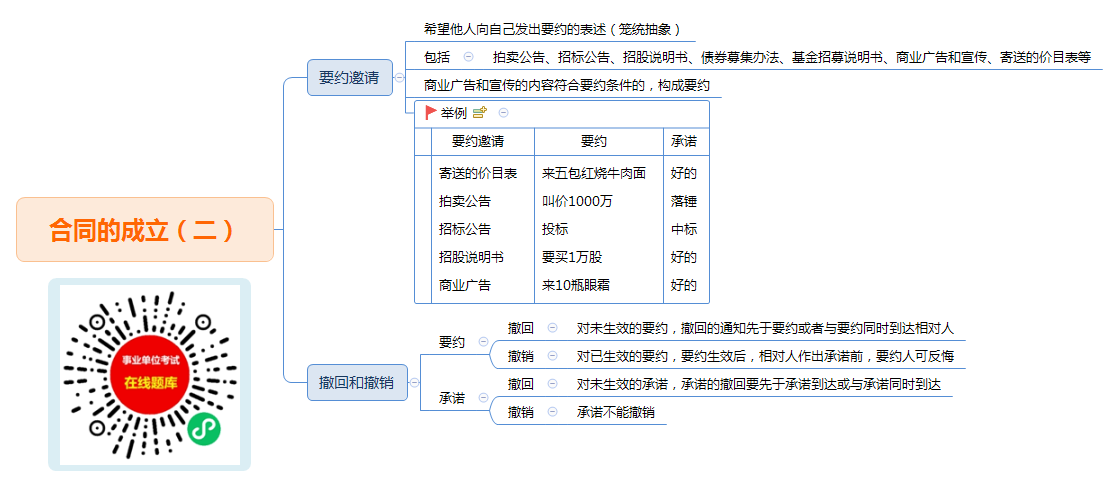
Task: Click the 商业广告 table cell
Action: point(465,285)
